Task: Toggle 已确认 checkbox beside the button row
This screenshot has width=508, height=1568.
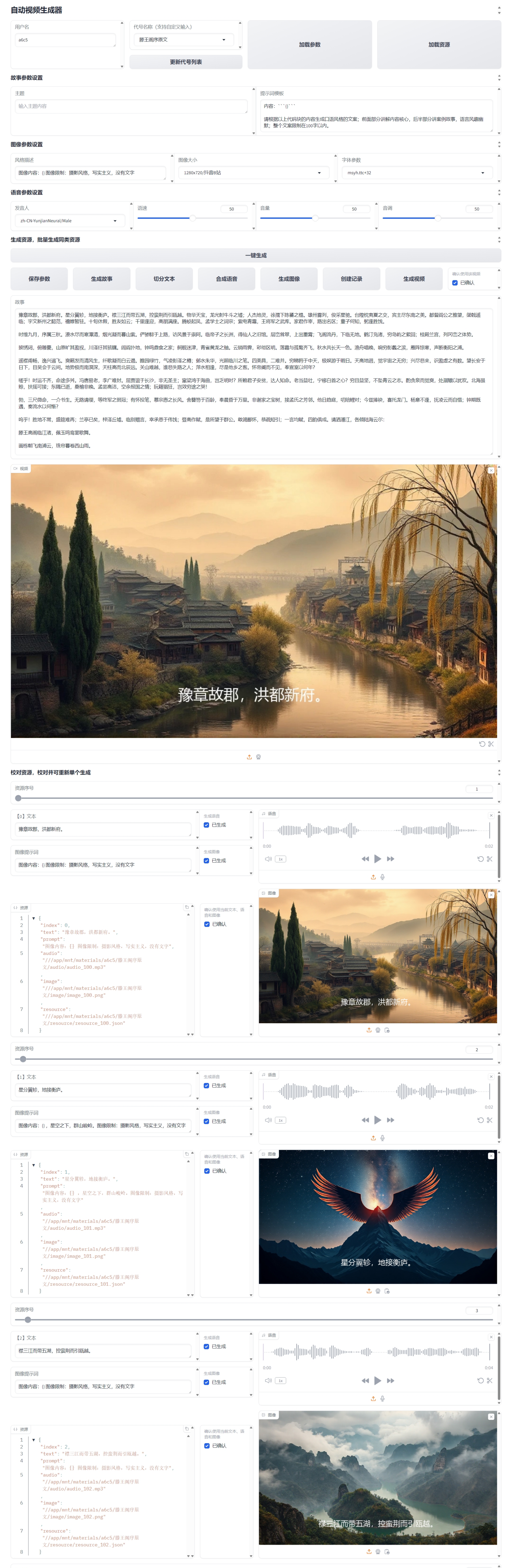Action: point(455,283)
